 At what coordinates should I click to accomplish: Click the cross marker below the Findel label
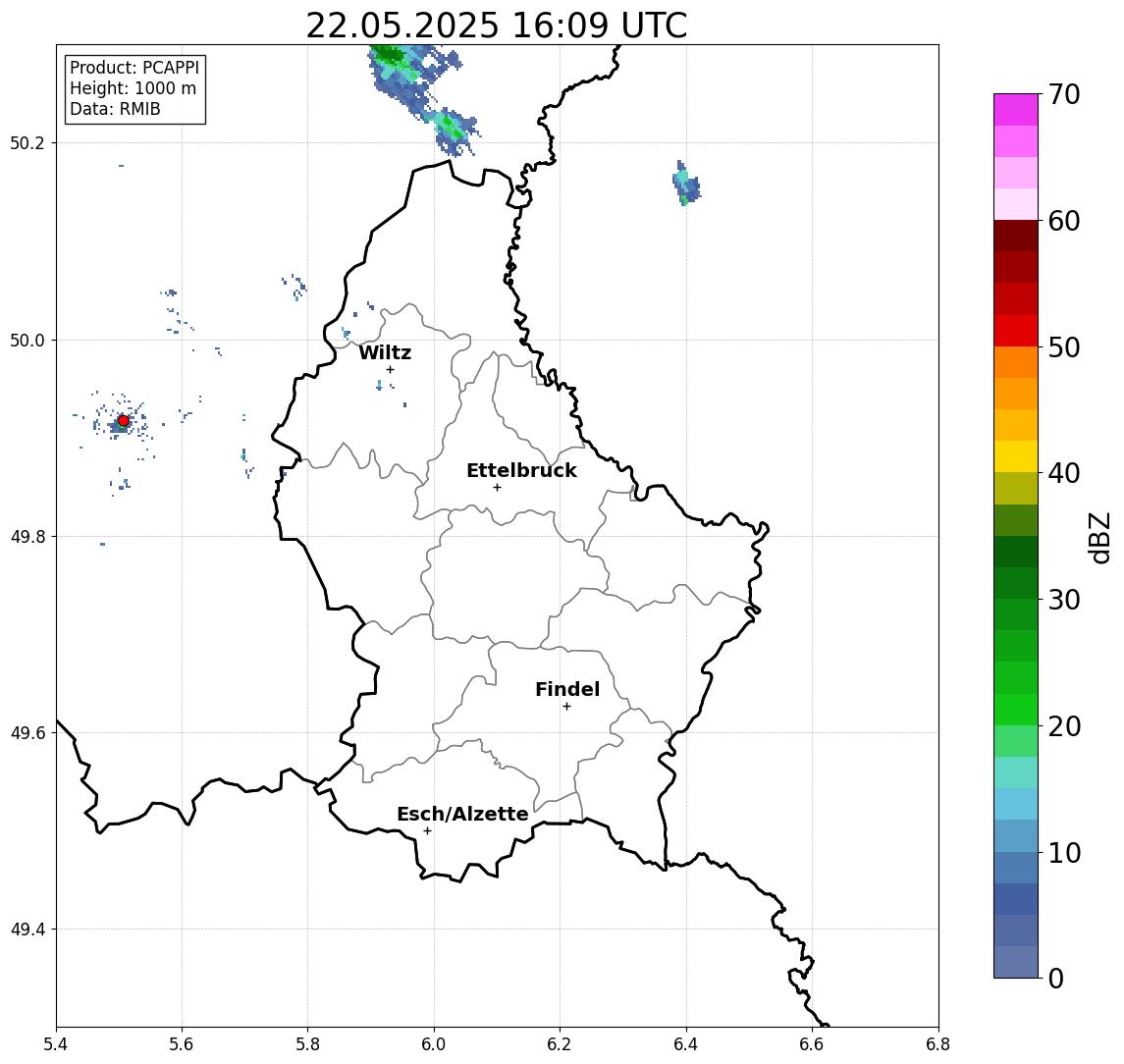pyautogui.click(x=566, y=707)
